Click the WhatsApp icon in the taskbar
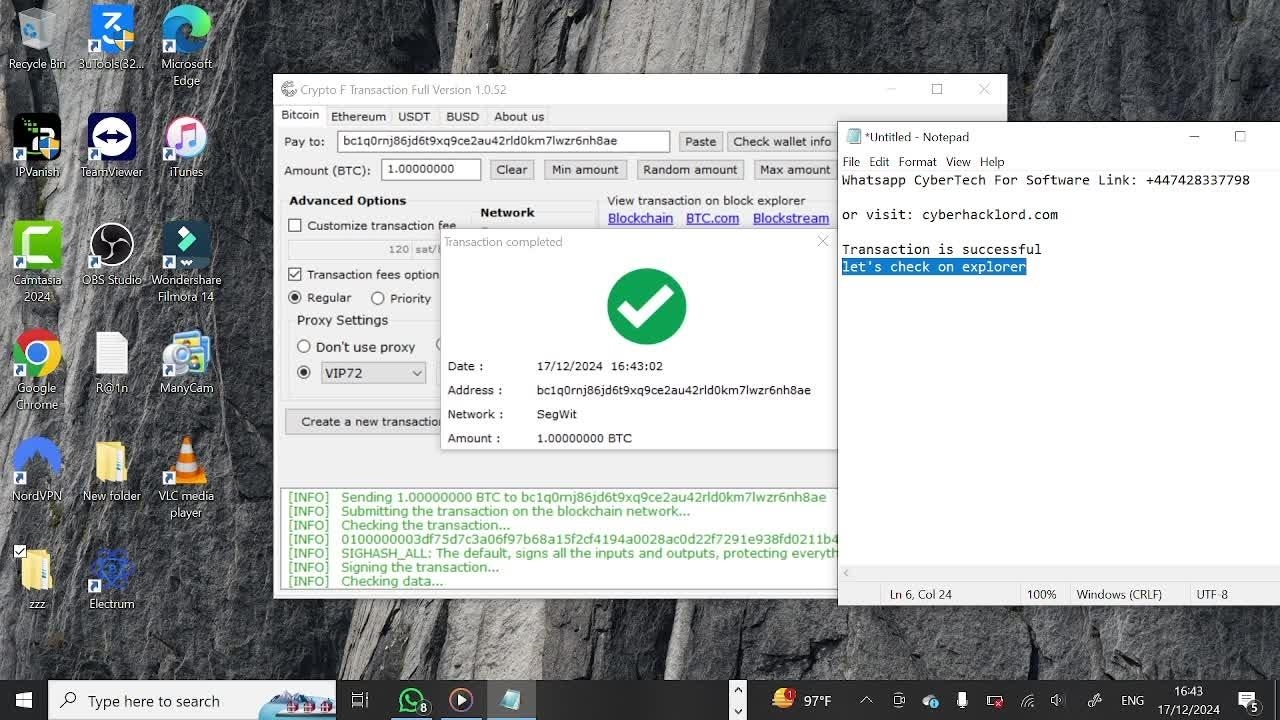Screen dimensions: 1280x720 tap(412, 700)
